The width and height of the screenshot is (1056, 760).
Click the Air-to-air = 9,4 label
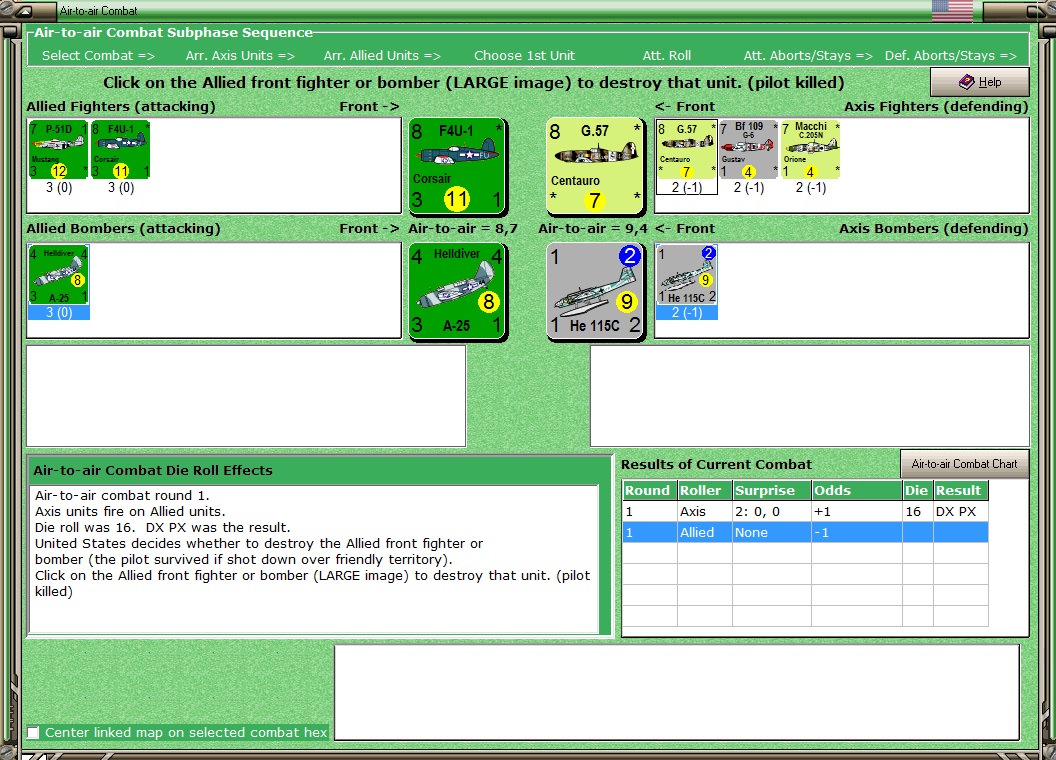[593, 228]
